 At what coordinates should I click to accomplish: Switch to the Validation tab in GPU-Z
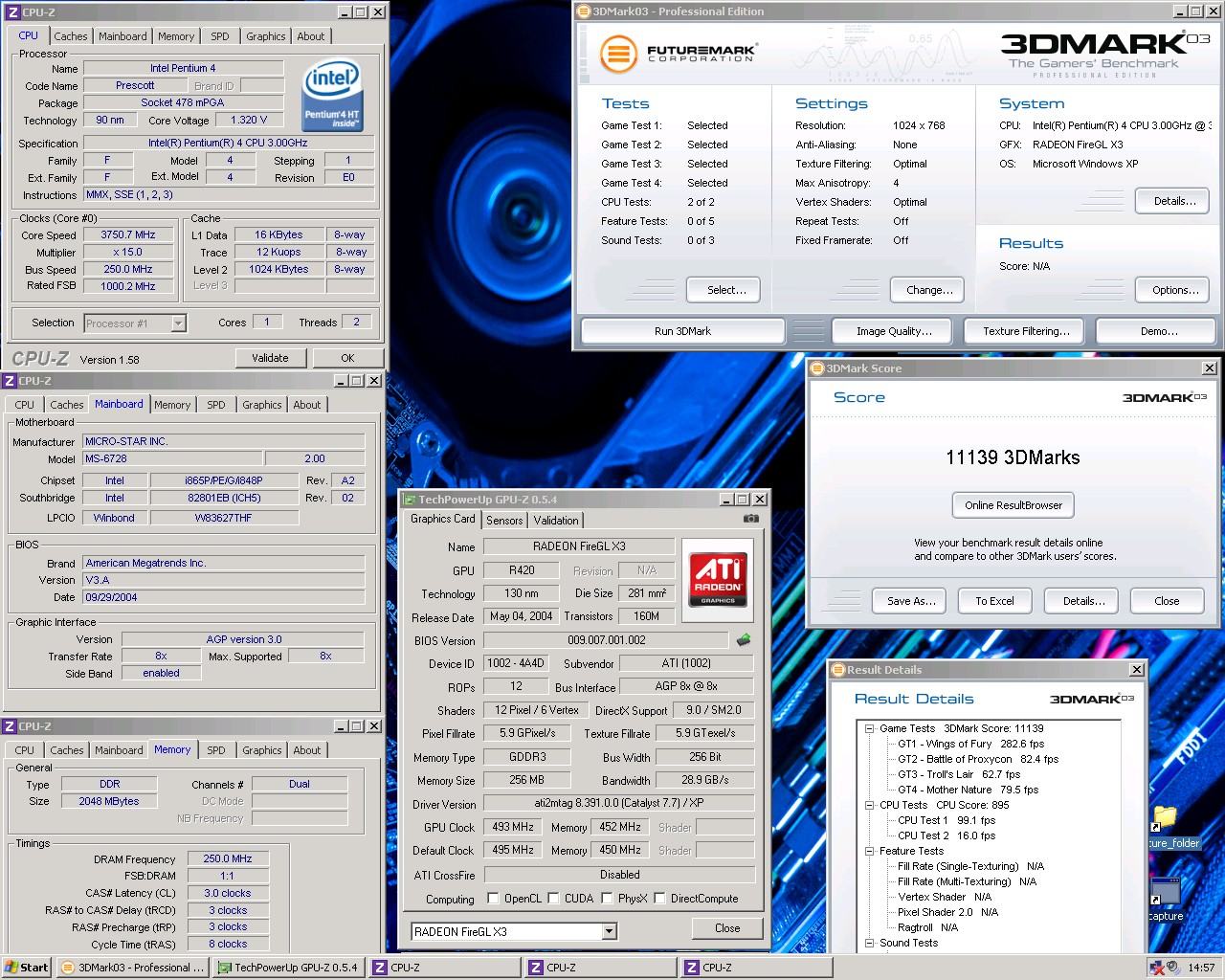tap(556, 521)
